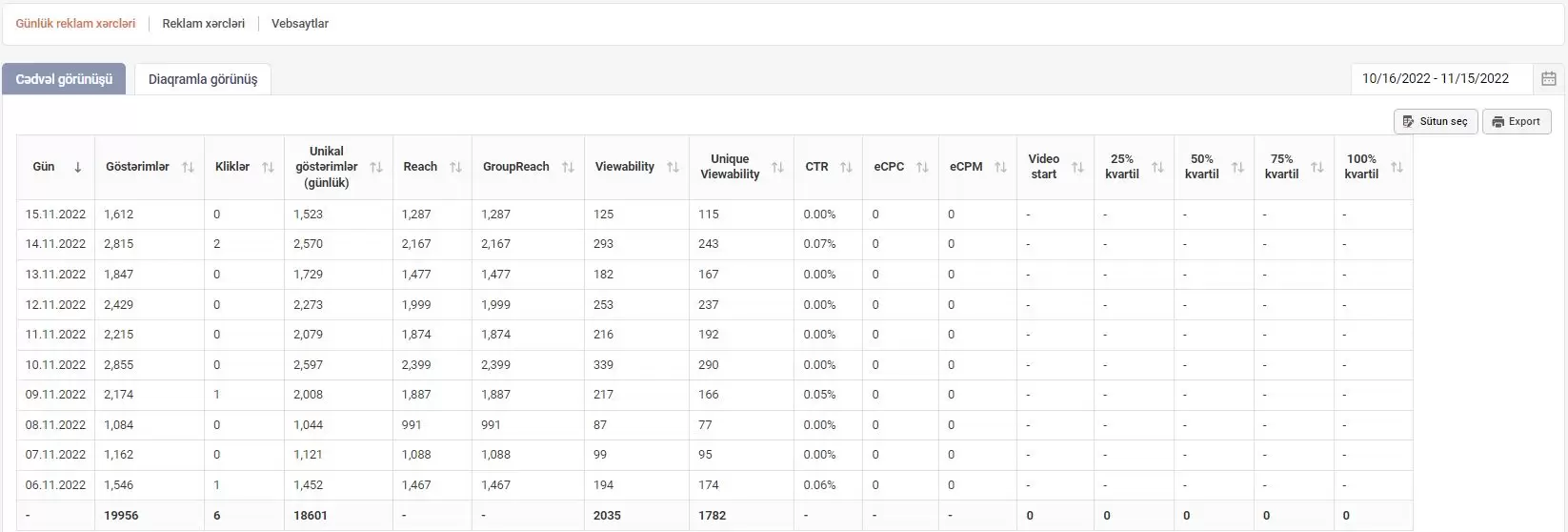This screenshot has width=1568, height=532.
Task: Switch to Diaqramla görünüş tab
Action: click(x=203, y=79)
